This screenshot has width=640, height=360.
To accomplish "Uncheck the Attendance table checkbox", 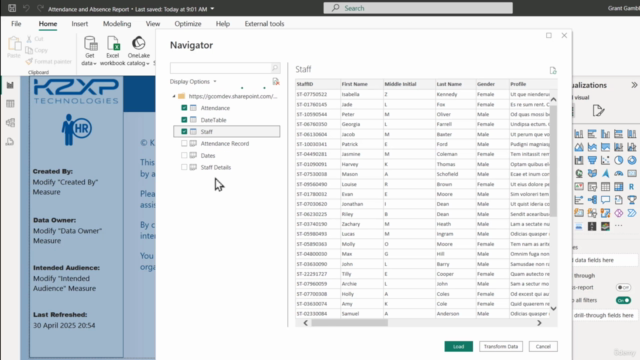I will point(184,108).
